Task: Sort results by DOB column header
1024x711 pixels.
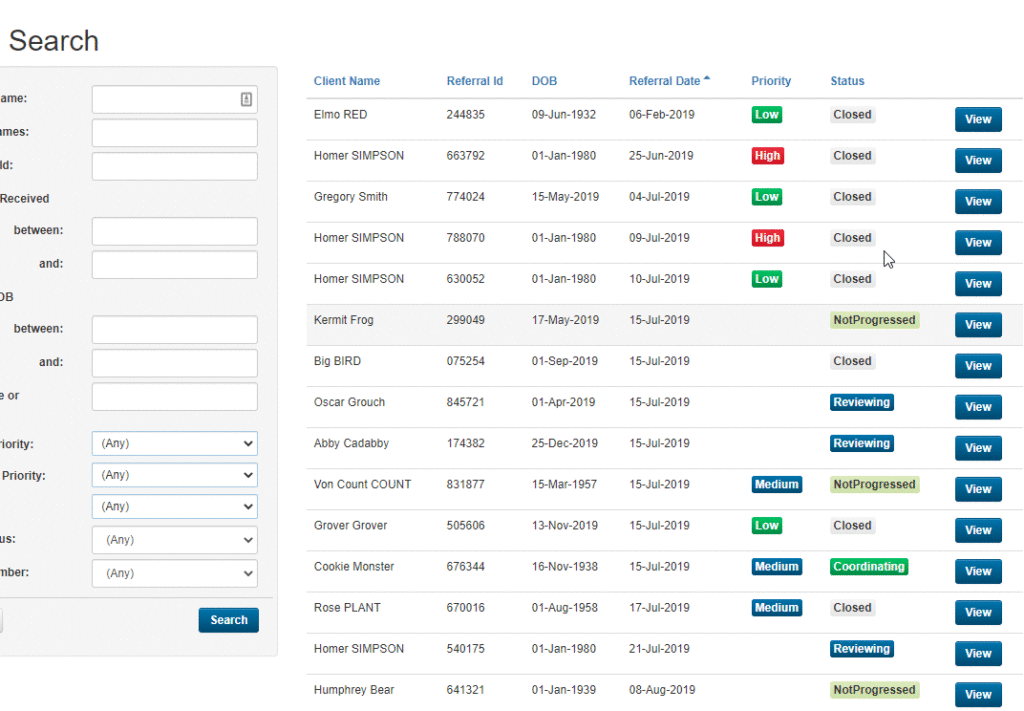Action: [x=544, y=81]
